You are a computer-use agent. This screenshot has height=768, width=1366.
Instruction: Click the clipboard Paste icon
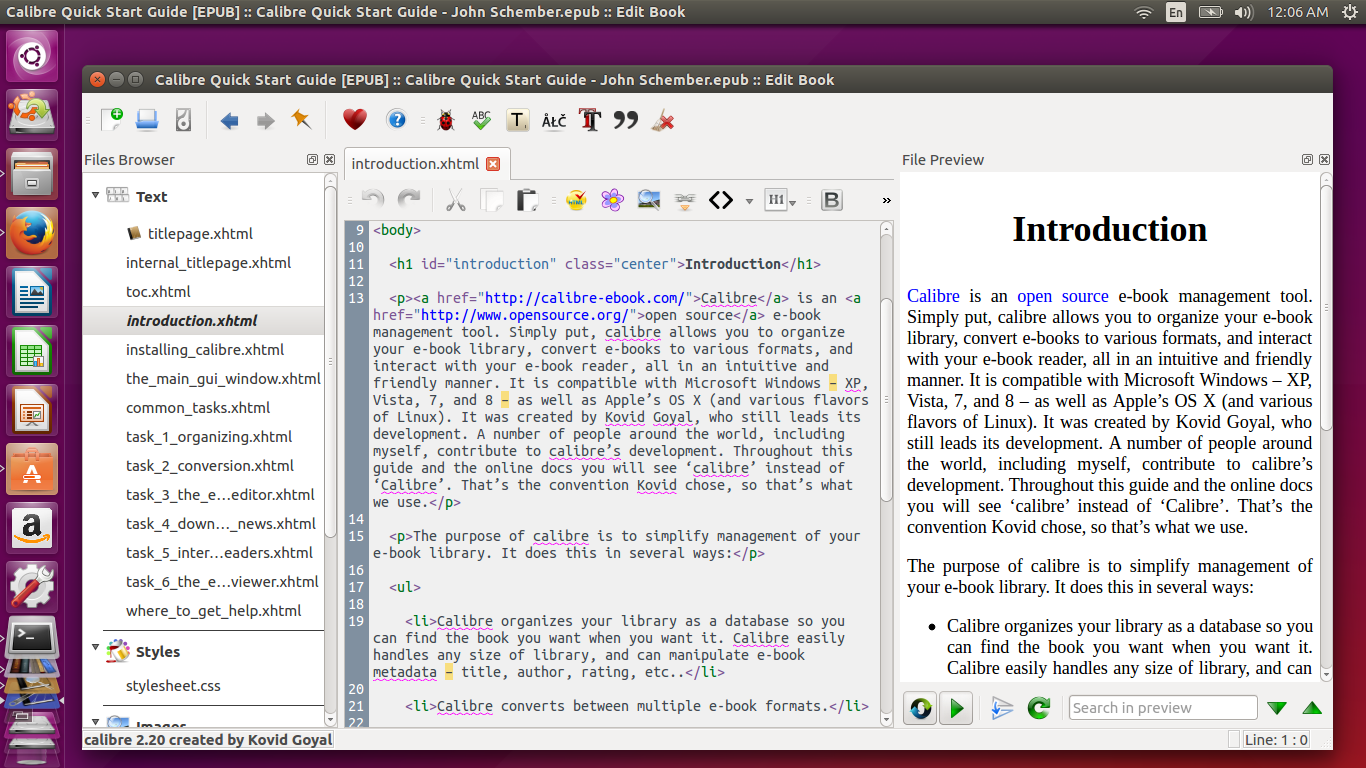tap(527, 200)
